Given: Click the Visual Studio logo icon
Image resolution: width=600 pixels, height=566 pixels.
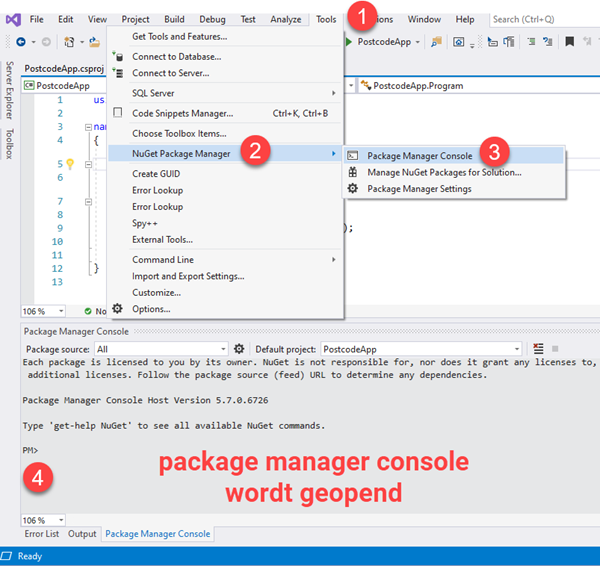Looking at the screenshot, I should [12, 19].
